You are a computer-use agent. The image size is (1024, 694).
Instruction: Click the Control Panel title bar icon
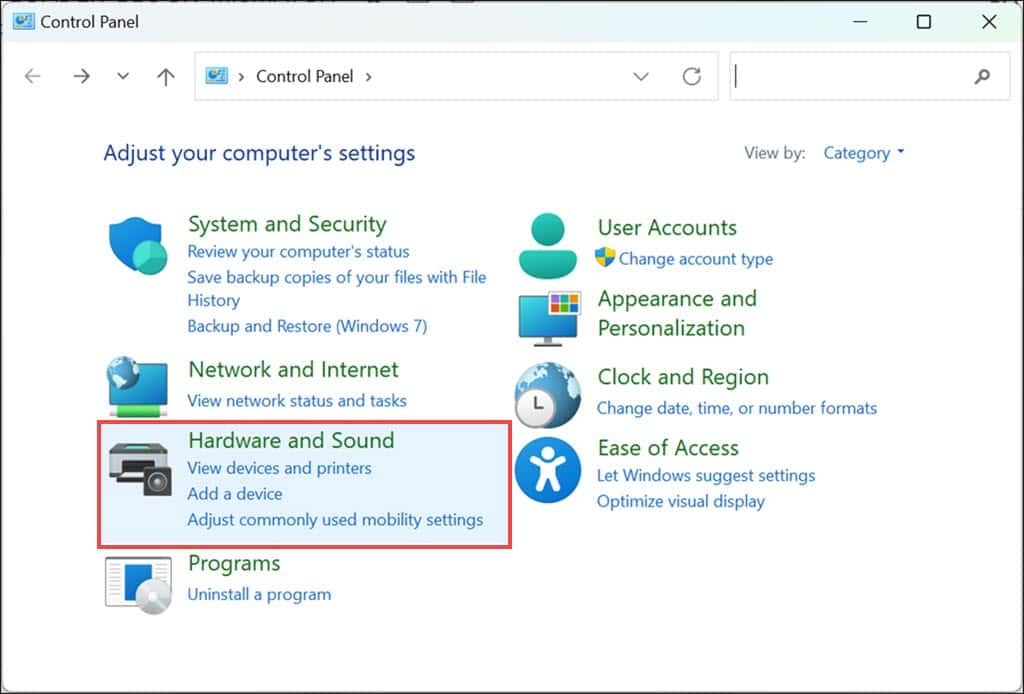click(x=24, y=22)
